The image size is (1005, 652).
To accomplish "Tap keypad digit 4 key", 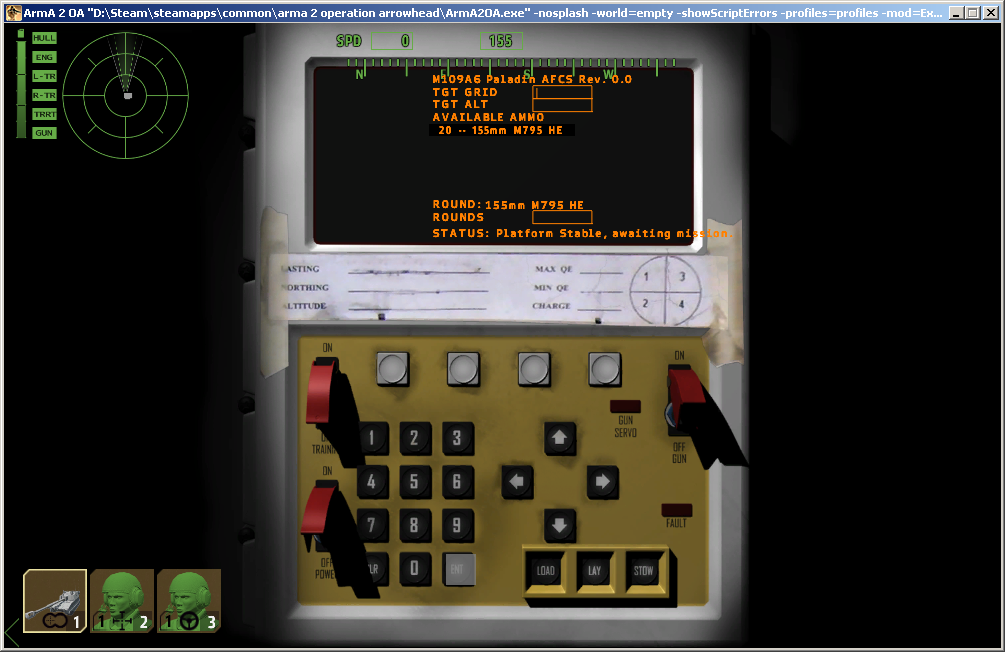I will 372,482.
